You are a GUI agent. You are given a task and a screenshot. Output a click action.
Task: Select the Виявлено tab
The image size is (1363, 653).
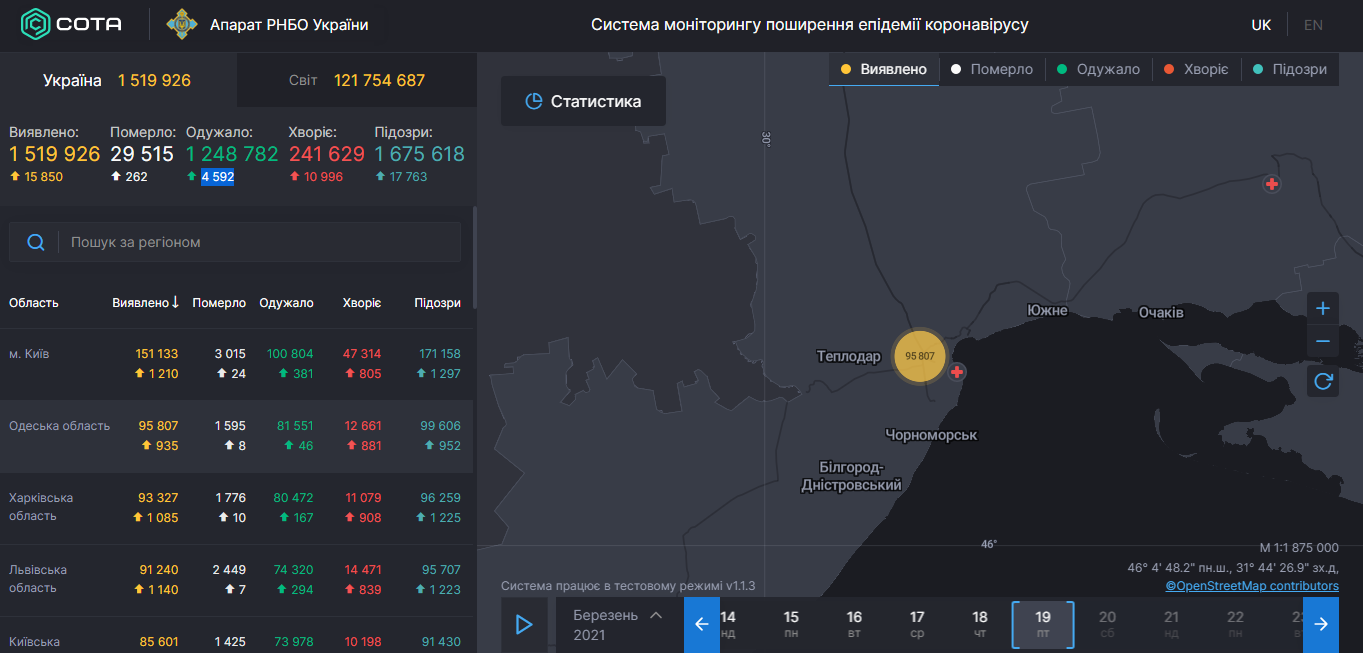tap(883, 69)
